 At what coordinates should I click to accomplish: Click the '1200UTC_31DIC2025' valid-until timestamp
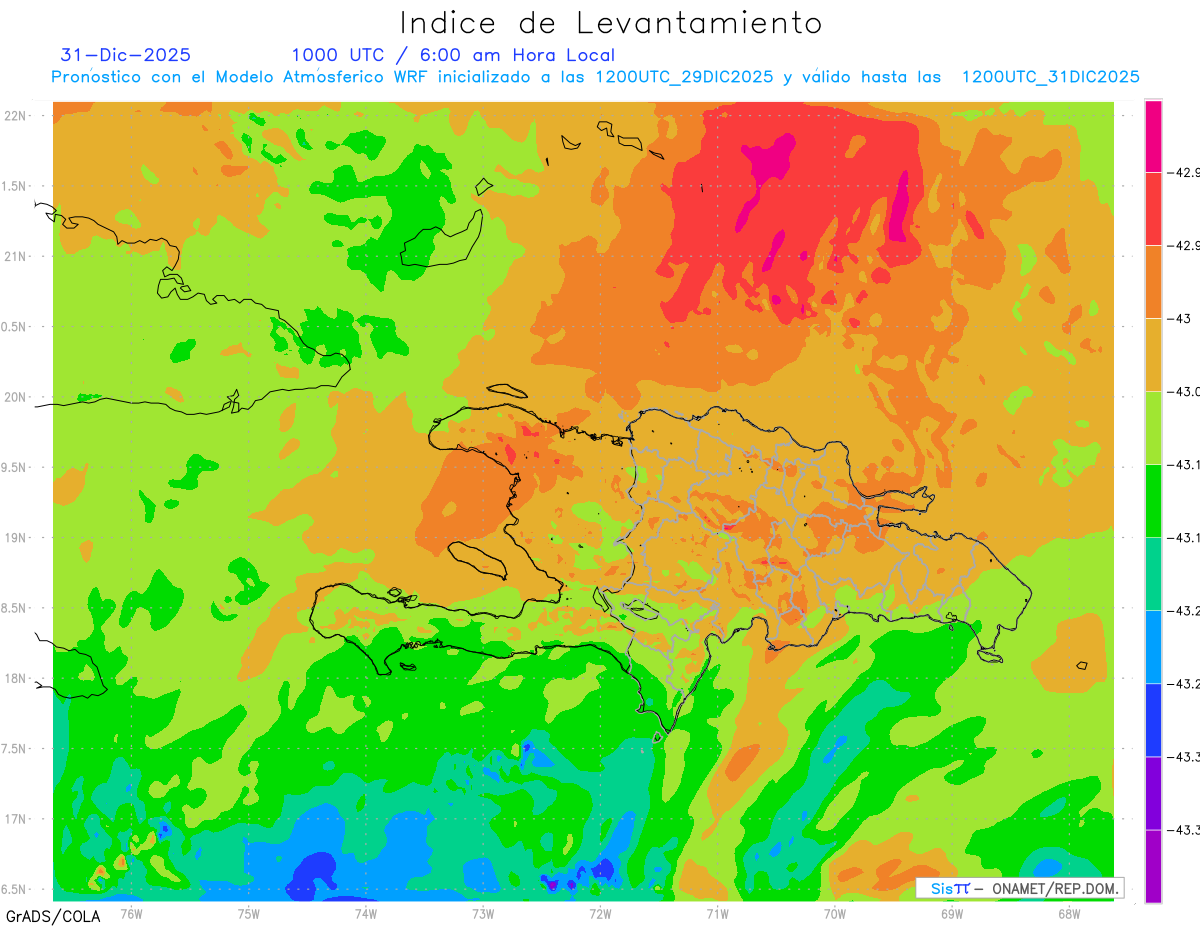pyautogui.click(x=1051, y=77)
